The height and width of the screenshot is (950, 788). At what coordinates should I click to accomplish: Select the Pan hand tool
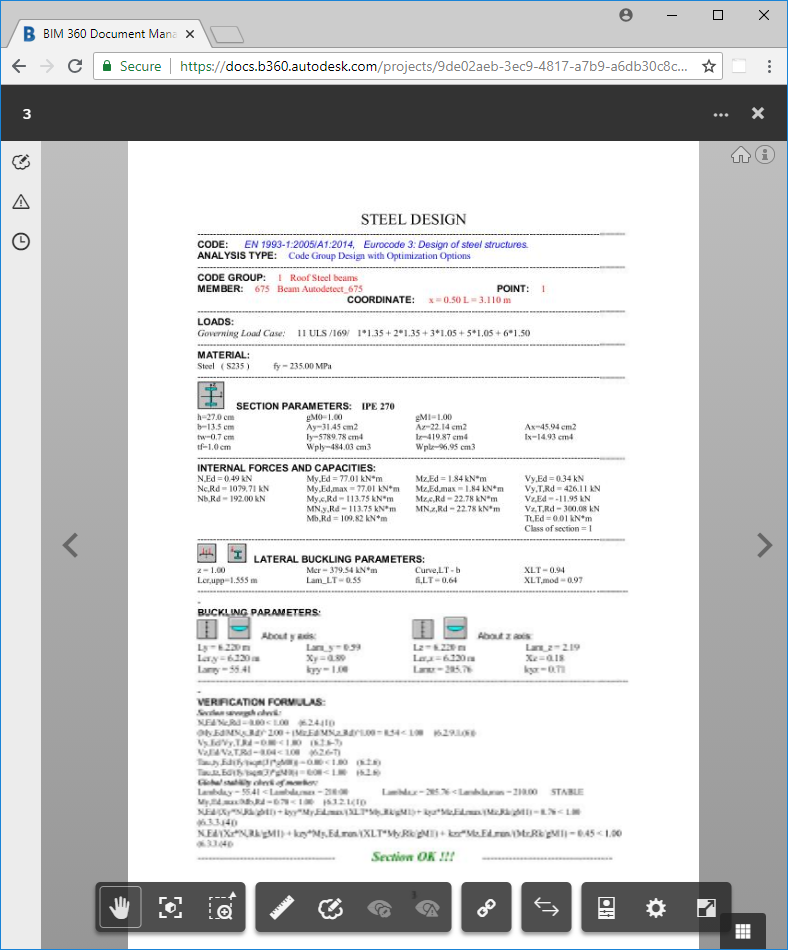click(x=120, y=908)
